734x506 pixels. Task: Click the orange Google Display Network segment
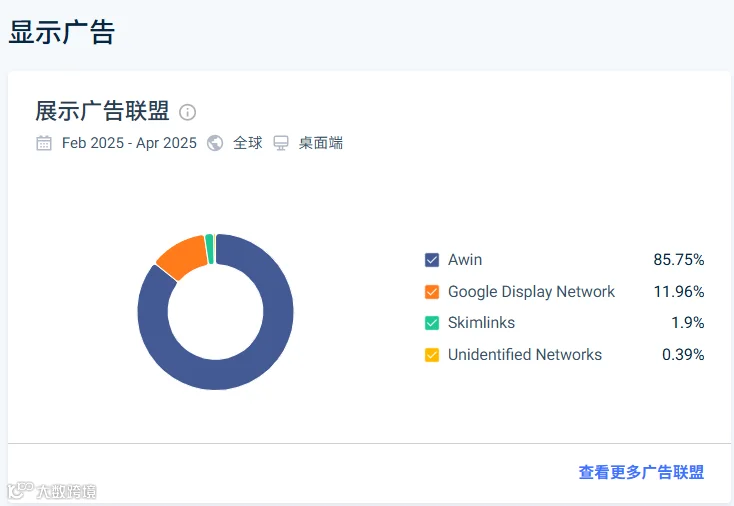(x=184, y=257)
